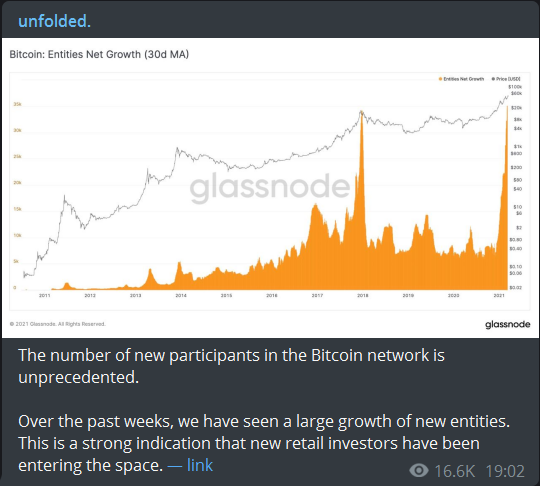Screen dimensions: 540x486
Task: Click the 19:02 message timestamp
Action: pos(505,471)
